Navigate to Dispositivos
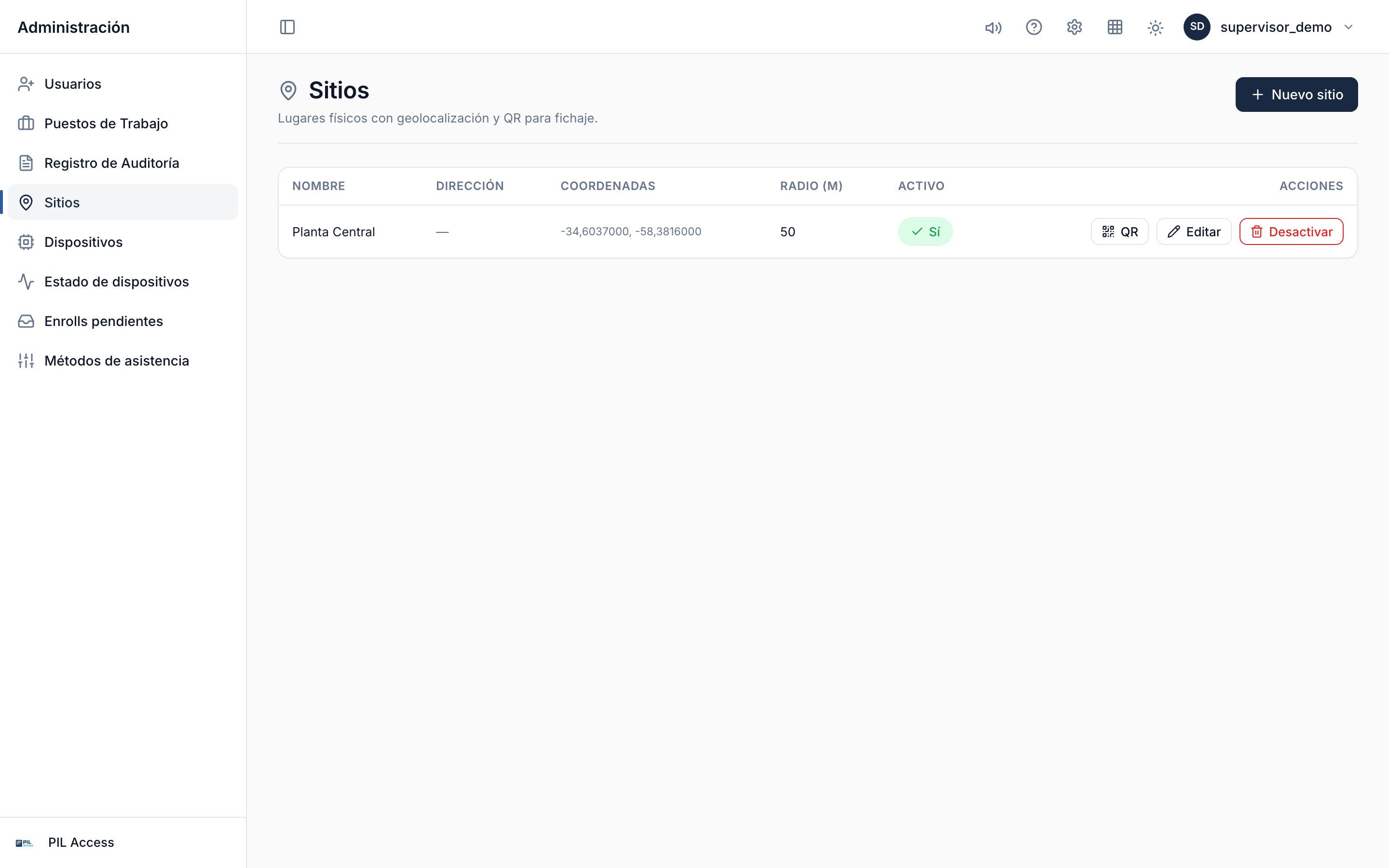Viewport: 1389px width, 868px height. click(123, 242)
